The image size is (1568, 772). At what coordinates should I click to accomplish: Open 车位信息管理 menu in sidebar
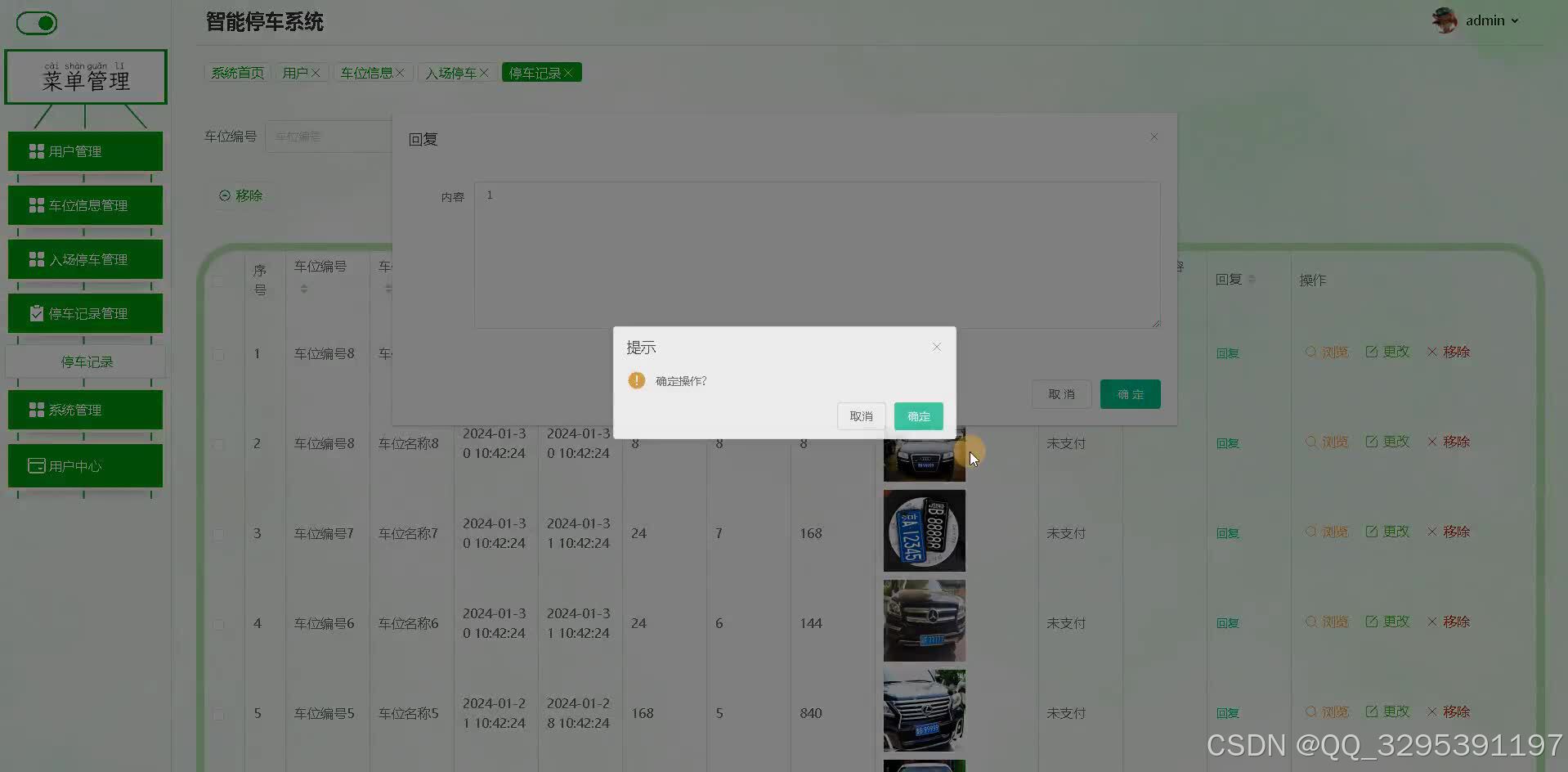85,205
